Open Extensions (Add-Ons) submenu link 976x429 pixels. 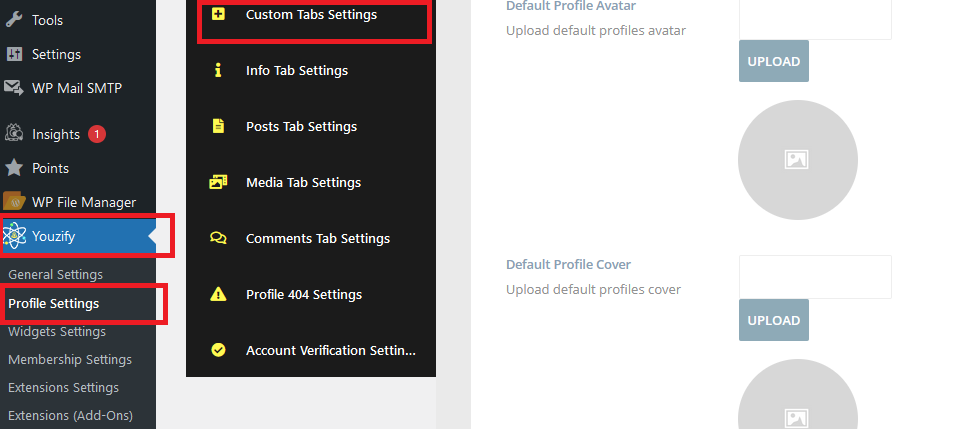(70, 415)
